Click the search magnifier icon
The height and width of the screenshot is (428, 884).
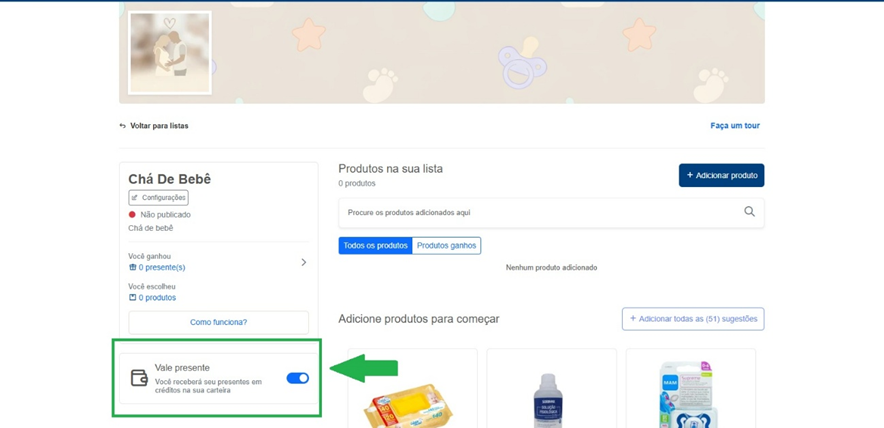[x=749, y=212]
